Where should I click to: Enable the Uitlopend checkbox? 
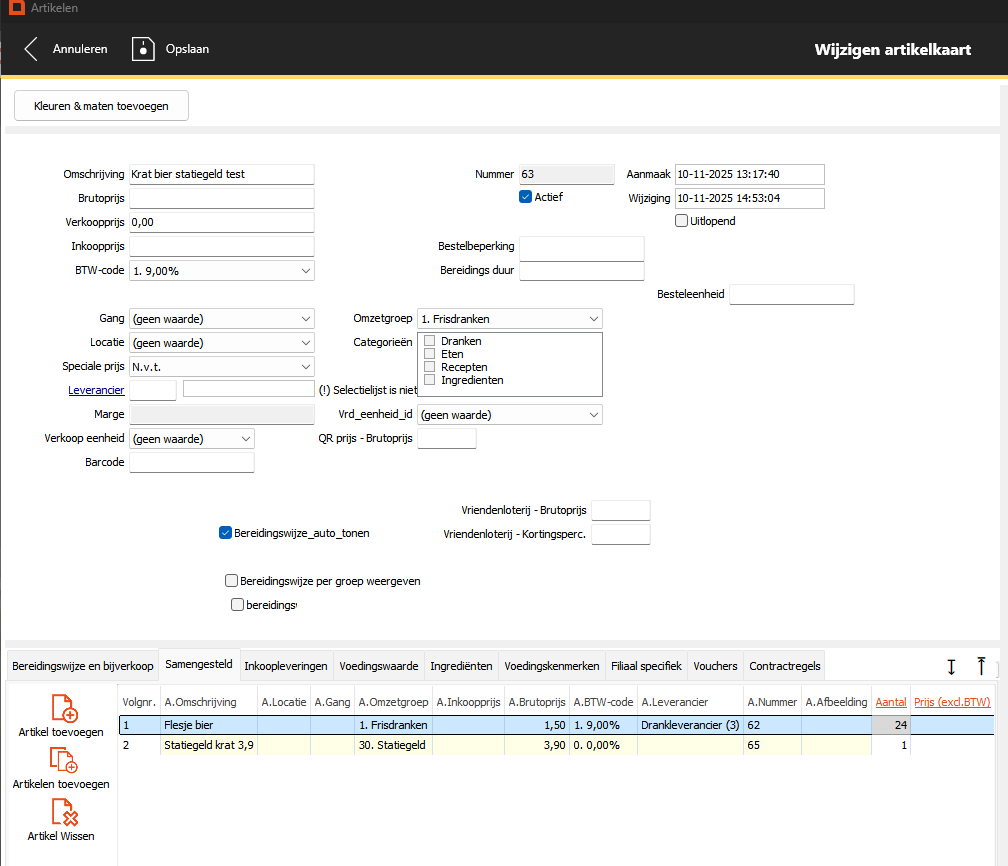(682, 221)
